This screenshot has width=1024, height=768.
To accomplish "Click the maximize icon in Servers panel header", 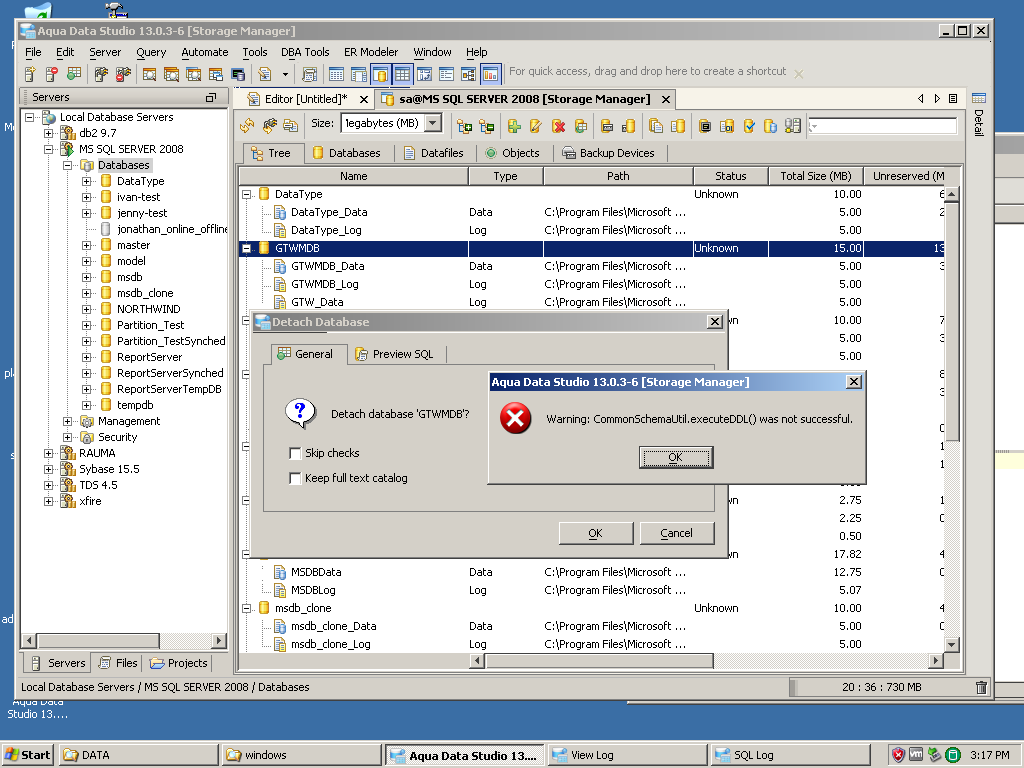I will (211, 97).
